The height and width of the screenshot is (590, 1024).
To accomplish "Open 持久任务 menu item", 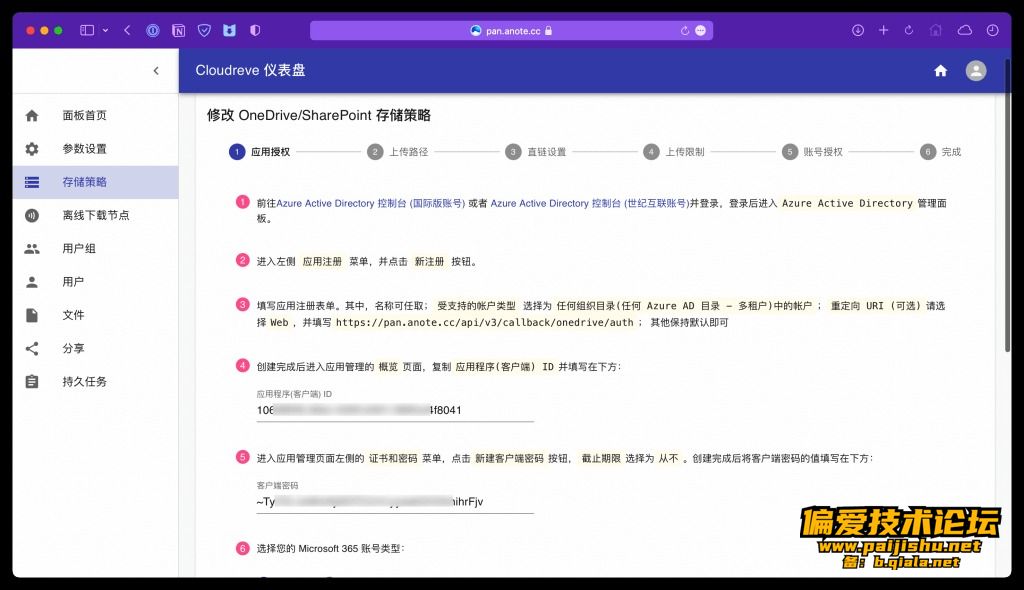I will (x=95, y=382).
